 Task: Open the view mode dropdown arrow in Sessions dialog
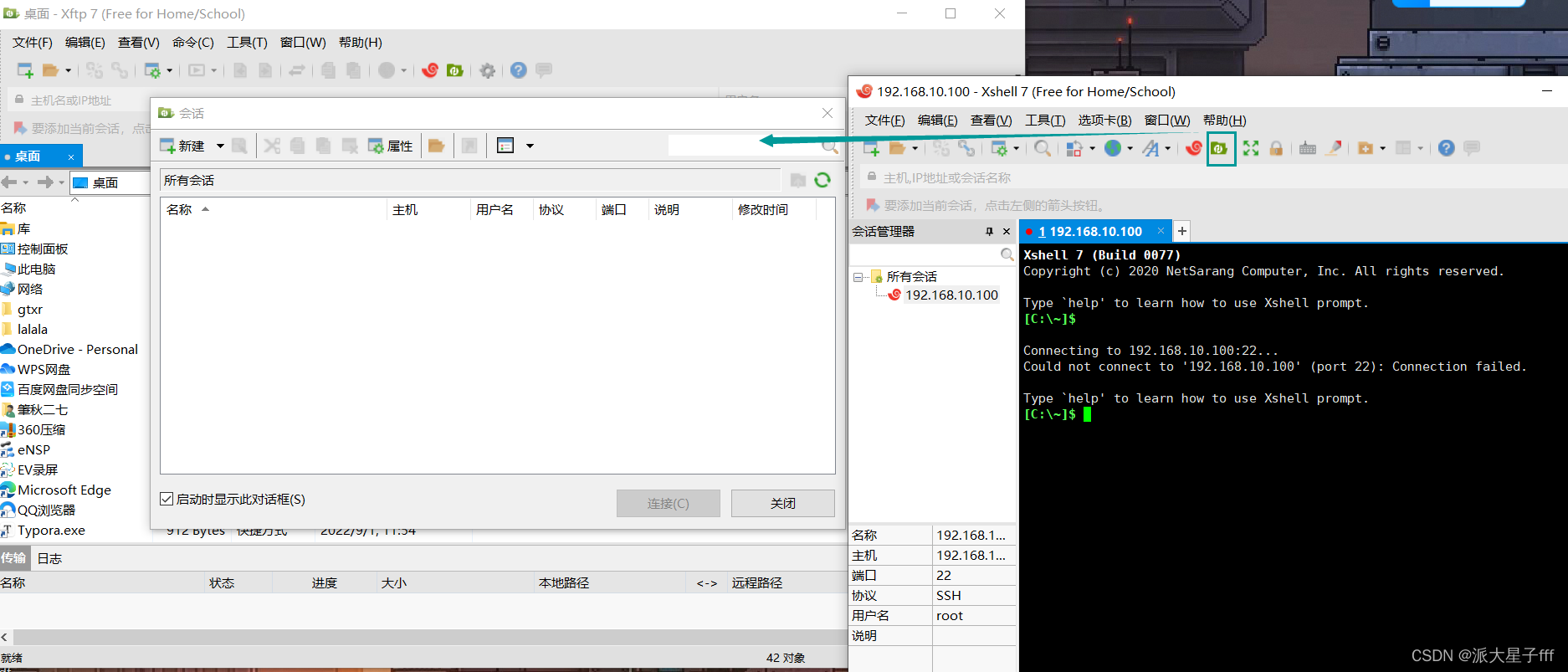pos(530,146)
